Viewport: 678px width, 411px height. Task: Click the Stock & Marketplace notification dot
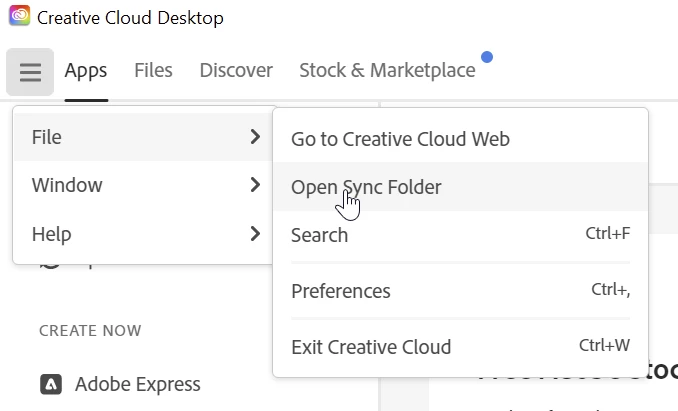click(487, 57)
